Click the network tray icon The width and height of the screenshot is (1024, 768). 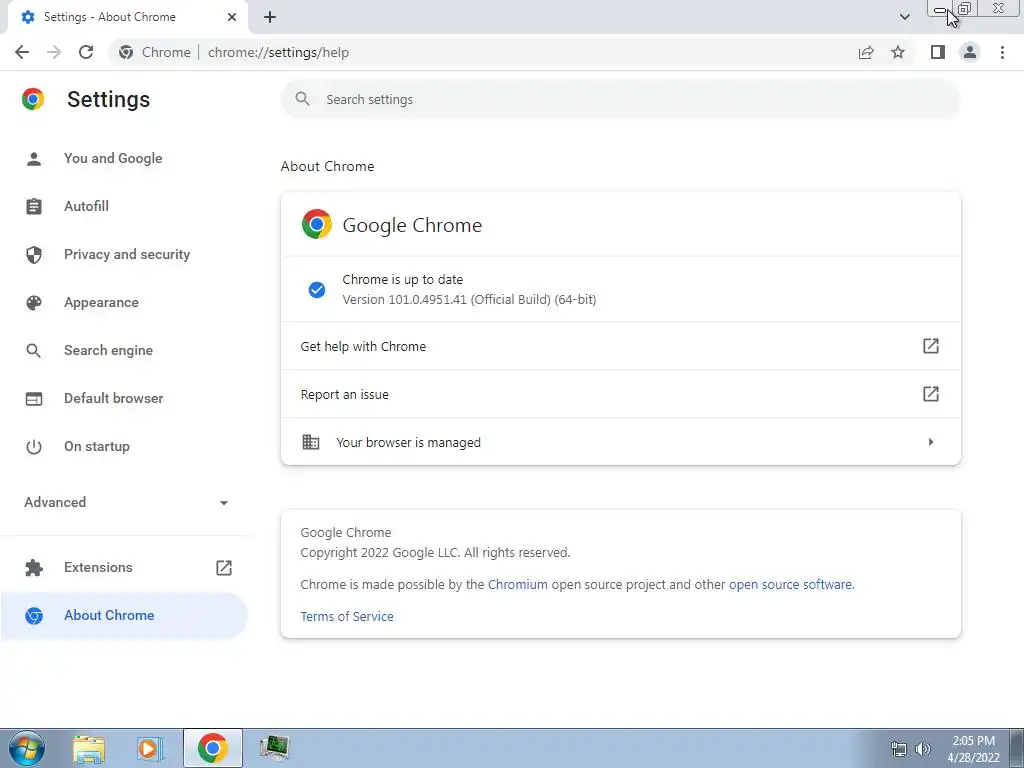click(x=899, y=749)
